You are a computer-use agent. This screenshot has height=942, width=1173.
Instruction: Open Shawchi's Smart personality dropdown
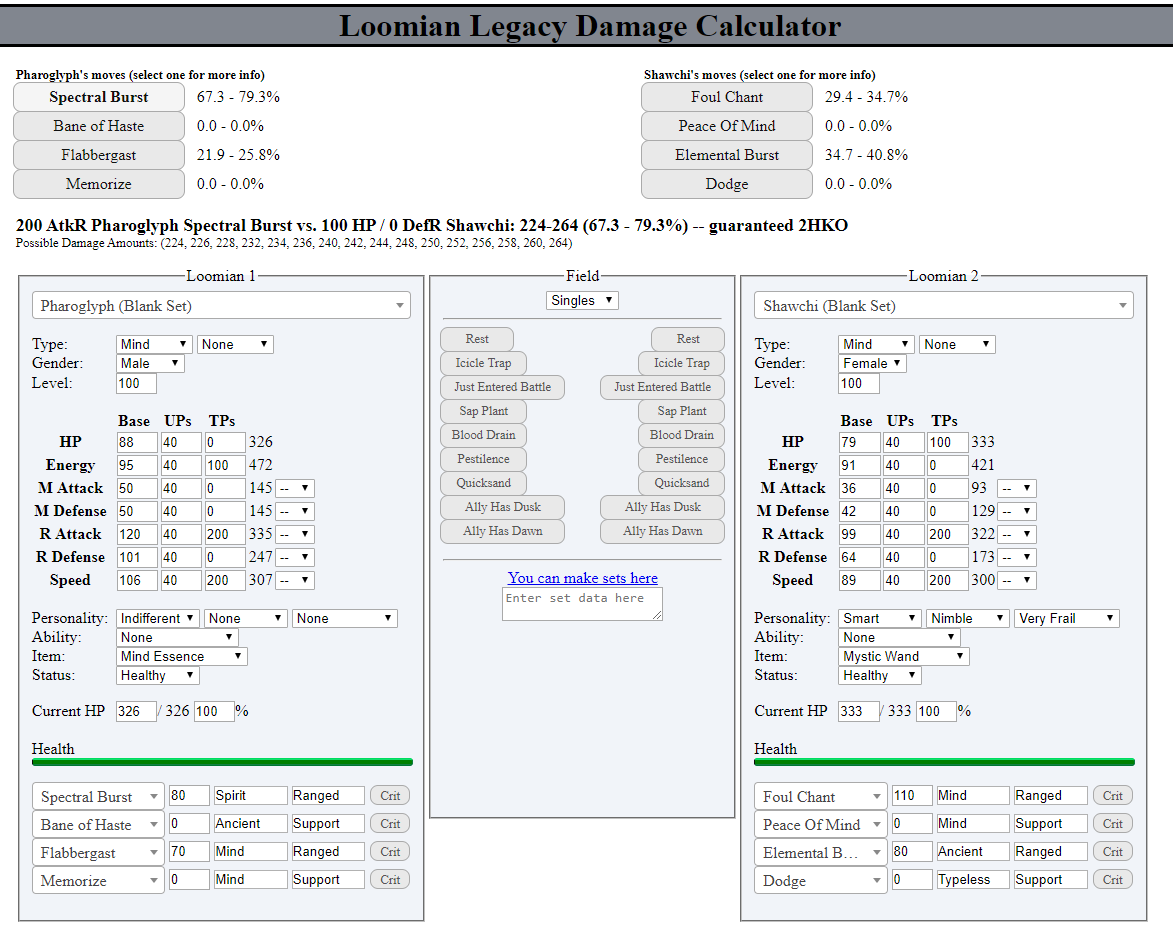(x=880, y=618)
